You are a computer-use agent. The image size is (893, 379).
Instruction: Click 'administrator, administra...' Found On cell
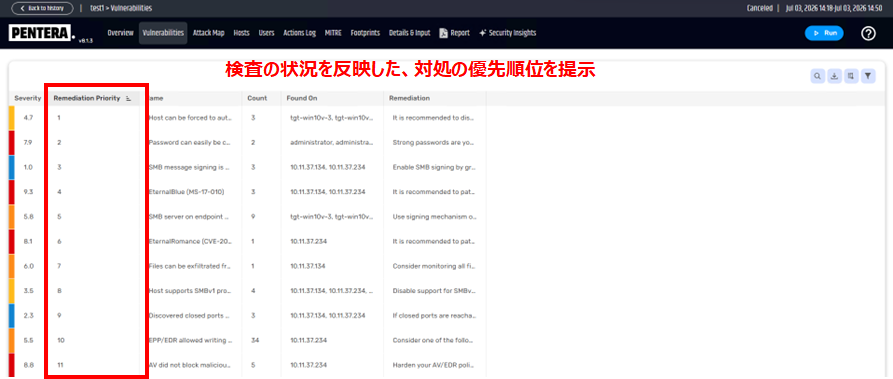(331, 142)
